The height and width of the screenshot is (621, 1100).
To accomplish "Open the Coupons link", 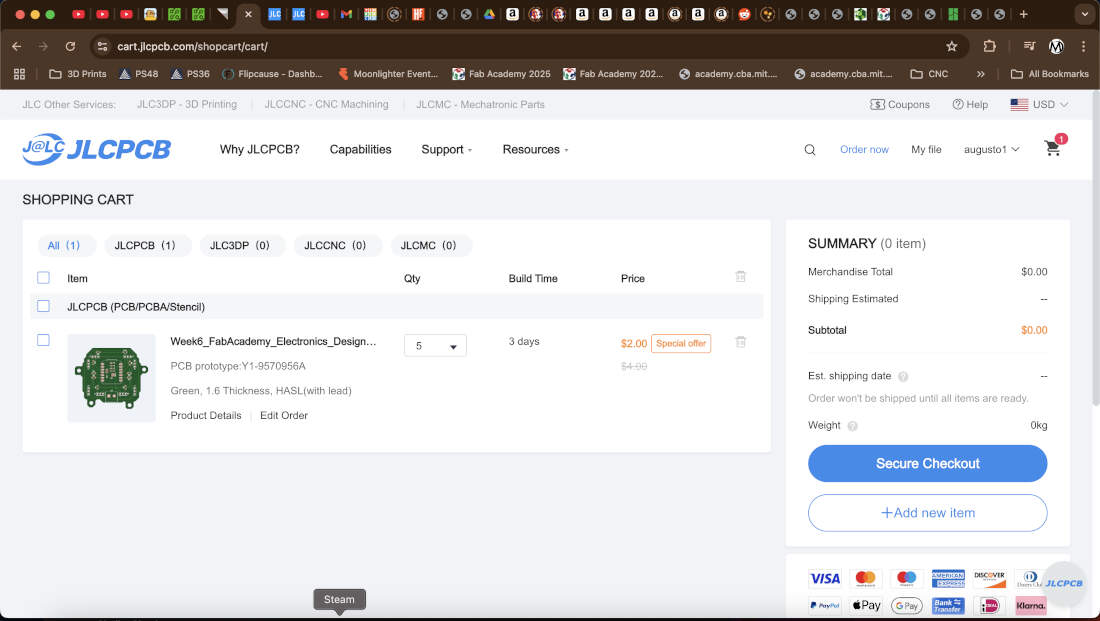I will 900,105.
